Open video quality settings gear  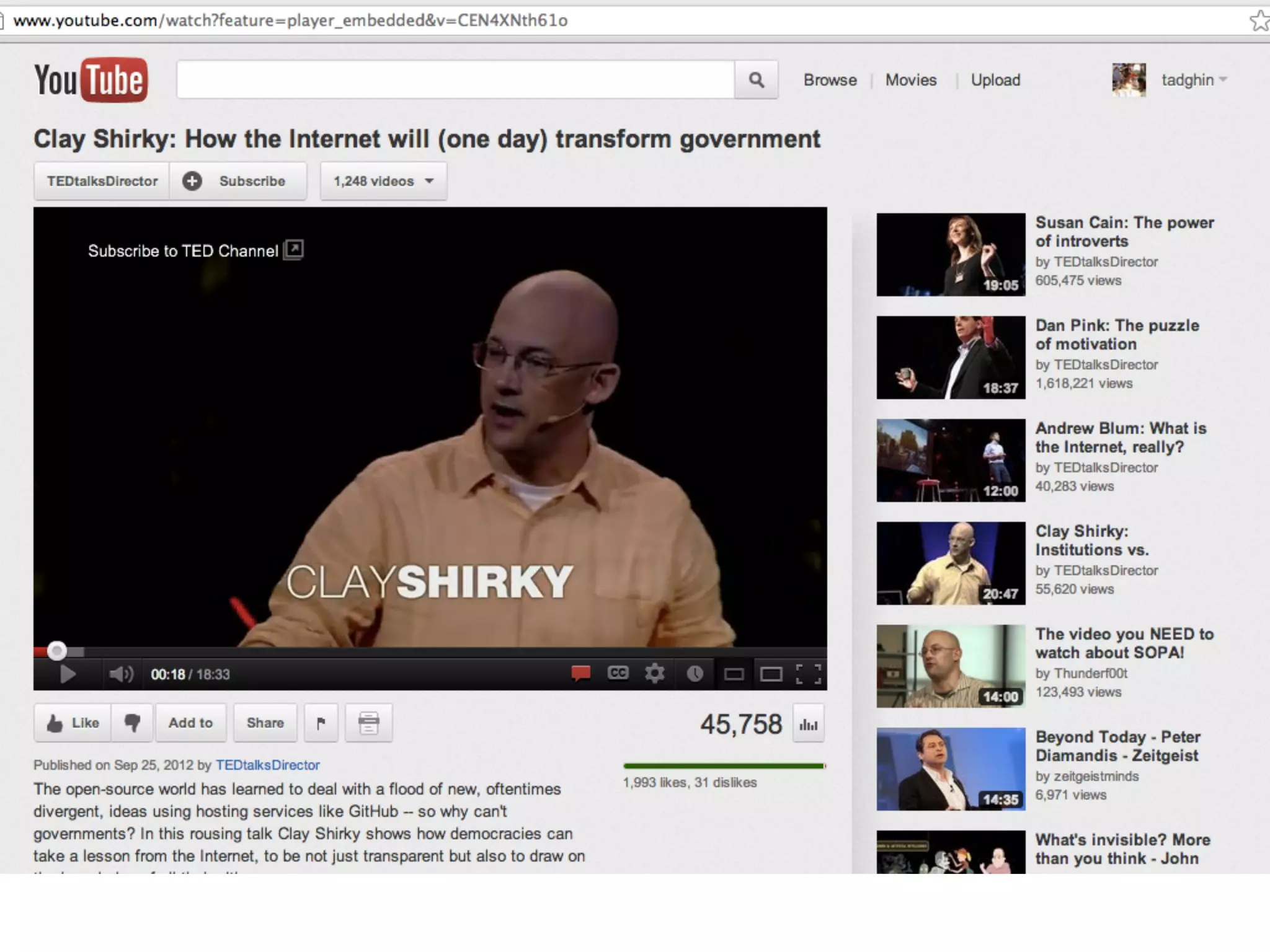click(x=654, y=673)
